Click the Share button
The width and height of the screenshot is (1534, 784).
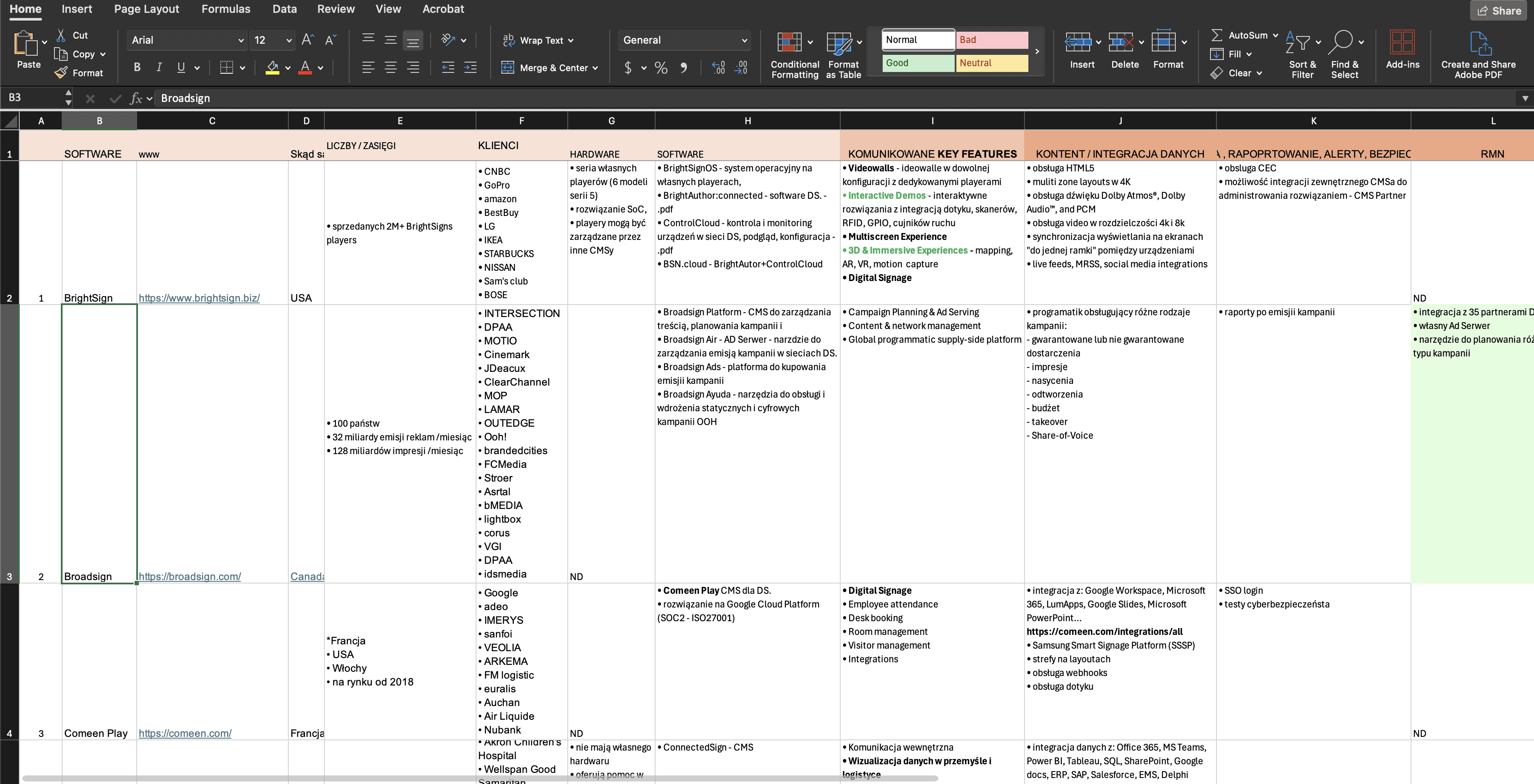(x=1499, y=11)
